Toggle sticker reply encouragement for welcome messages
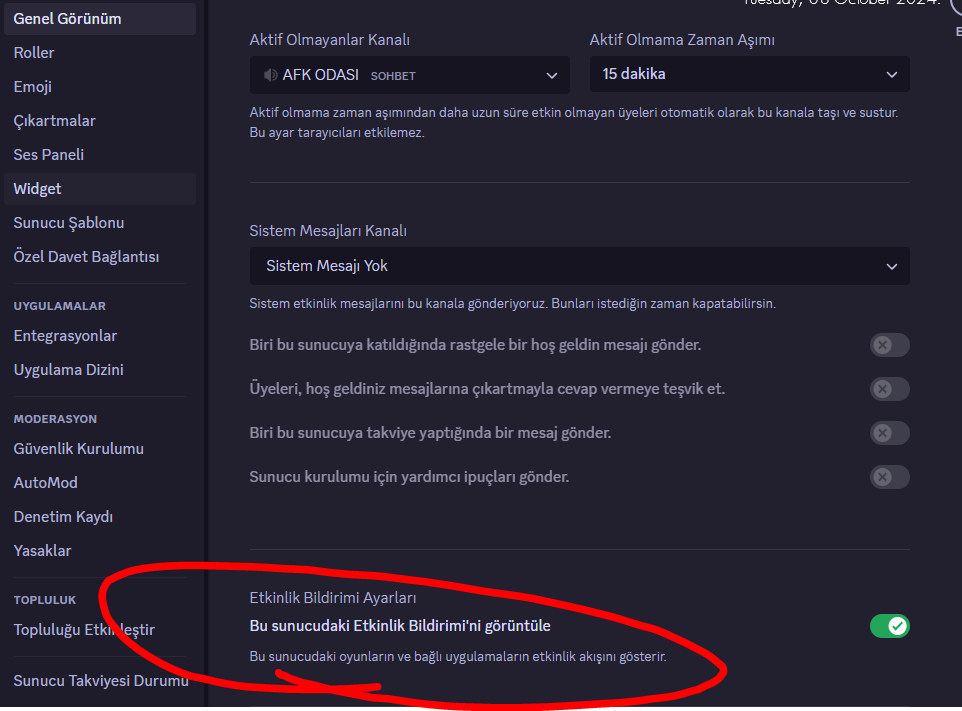The width and height of the screenshot is (962, 711). click(x=889, y=389)
